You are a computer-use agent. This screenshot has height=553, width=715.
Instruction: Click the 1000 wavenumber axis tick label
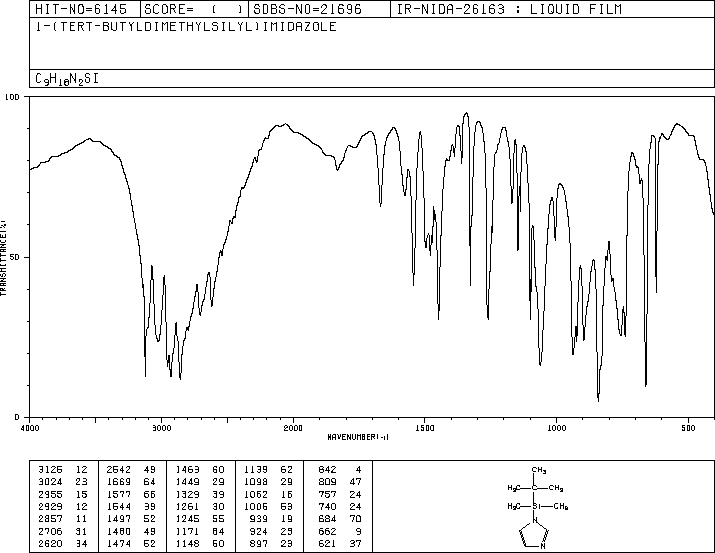[x=556, y=428]
